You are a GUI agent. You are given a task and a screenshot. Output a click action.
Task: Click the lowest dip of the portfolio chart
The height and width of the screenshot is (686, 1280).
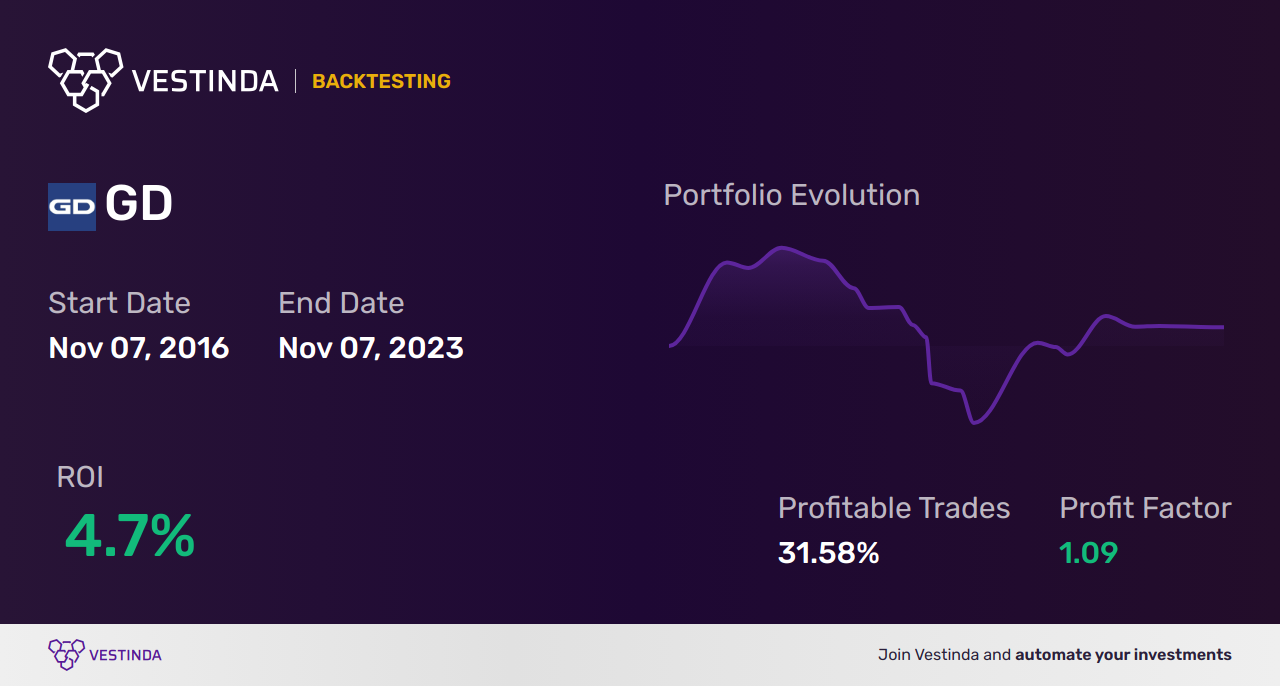[975, 423]
